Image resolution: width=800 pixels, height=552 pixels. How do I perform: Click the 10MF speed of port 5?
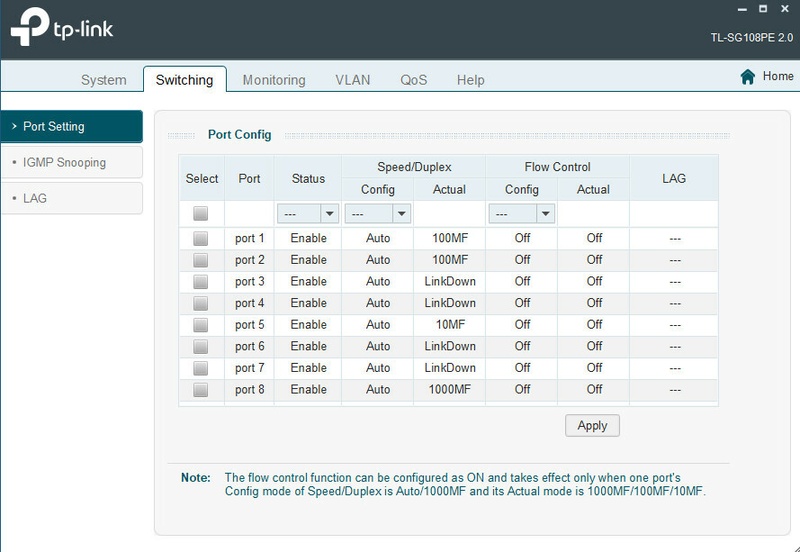click(450, 324)
